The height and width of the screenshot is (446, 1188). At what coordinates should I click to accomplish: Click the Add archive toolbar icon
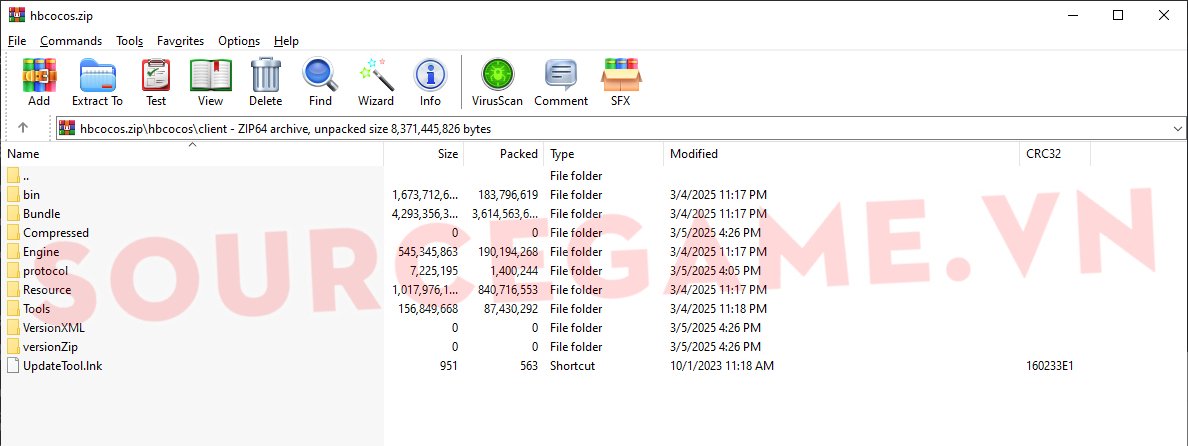coord(39,81)
